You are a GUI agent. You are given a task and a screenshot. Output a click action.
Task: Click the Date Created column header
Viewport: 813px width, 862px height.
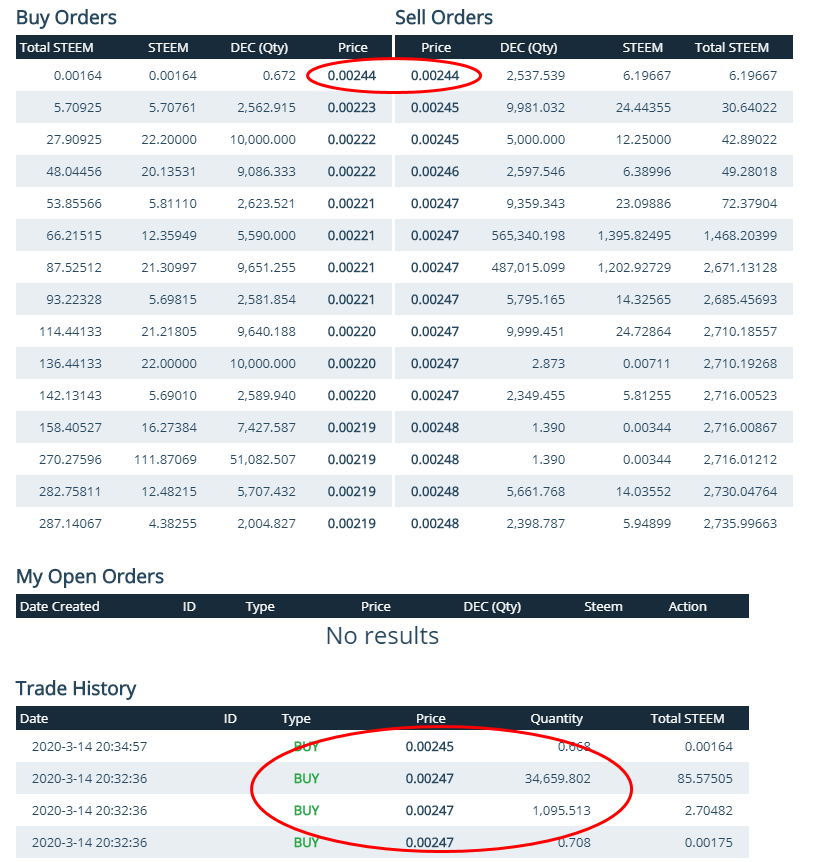(x=59, y=606)
